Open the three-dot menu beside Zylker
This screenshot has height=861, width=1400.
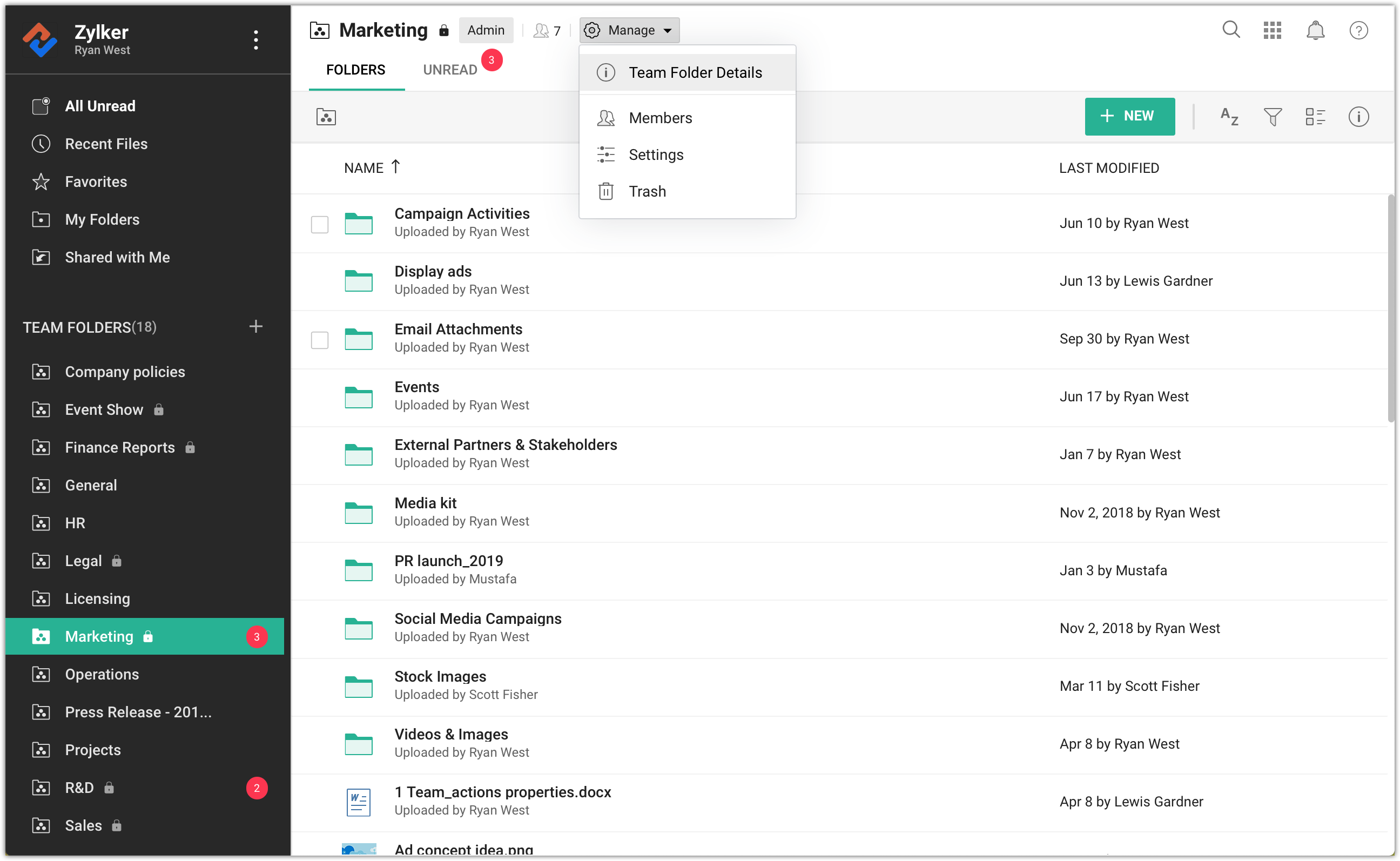click(x=255, y=40)
